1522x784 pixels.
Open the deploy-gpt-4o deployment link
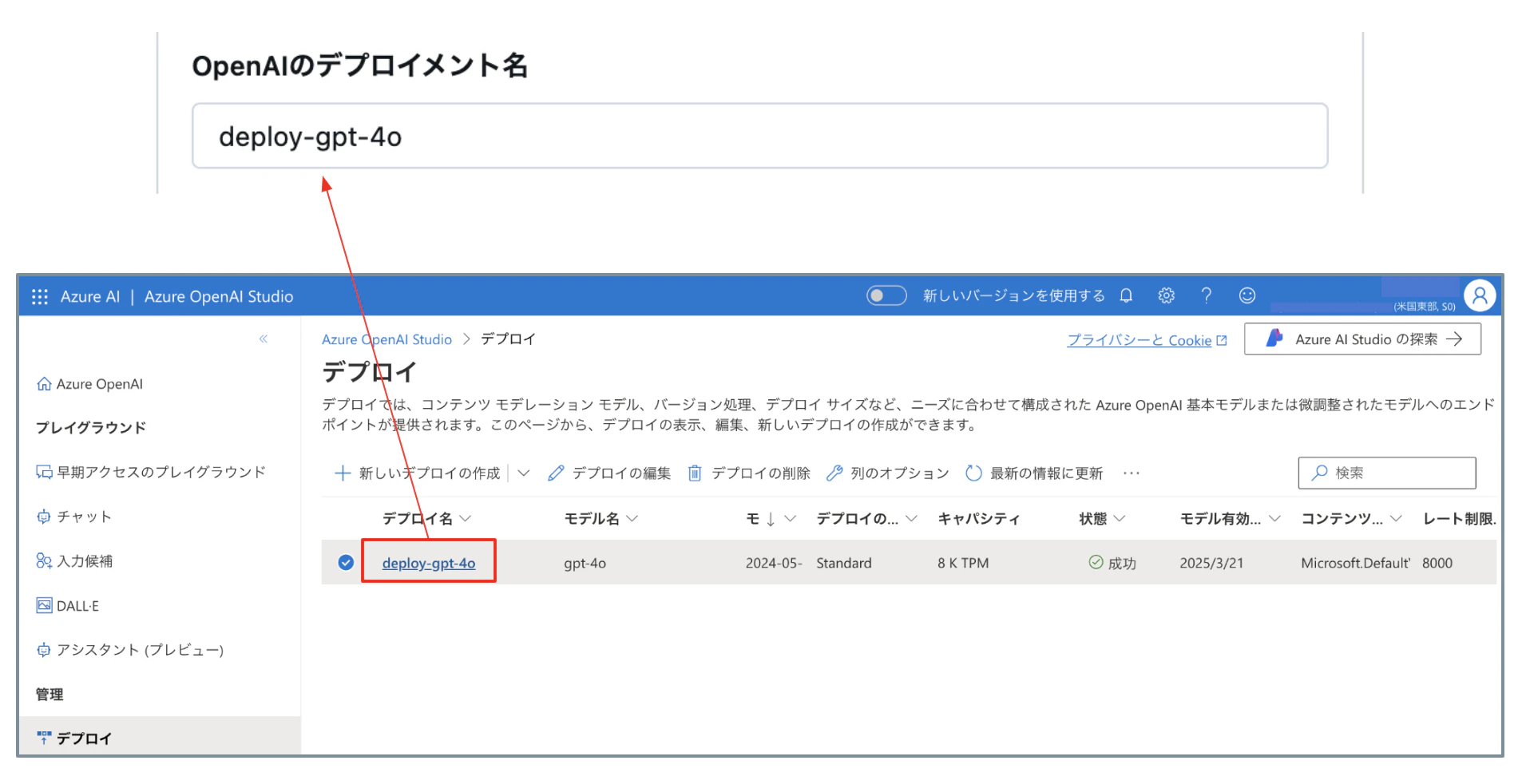[429, 563]
